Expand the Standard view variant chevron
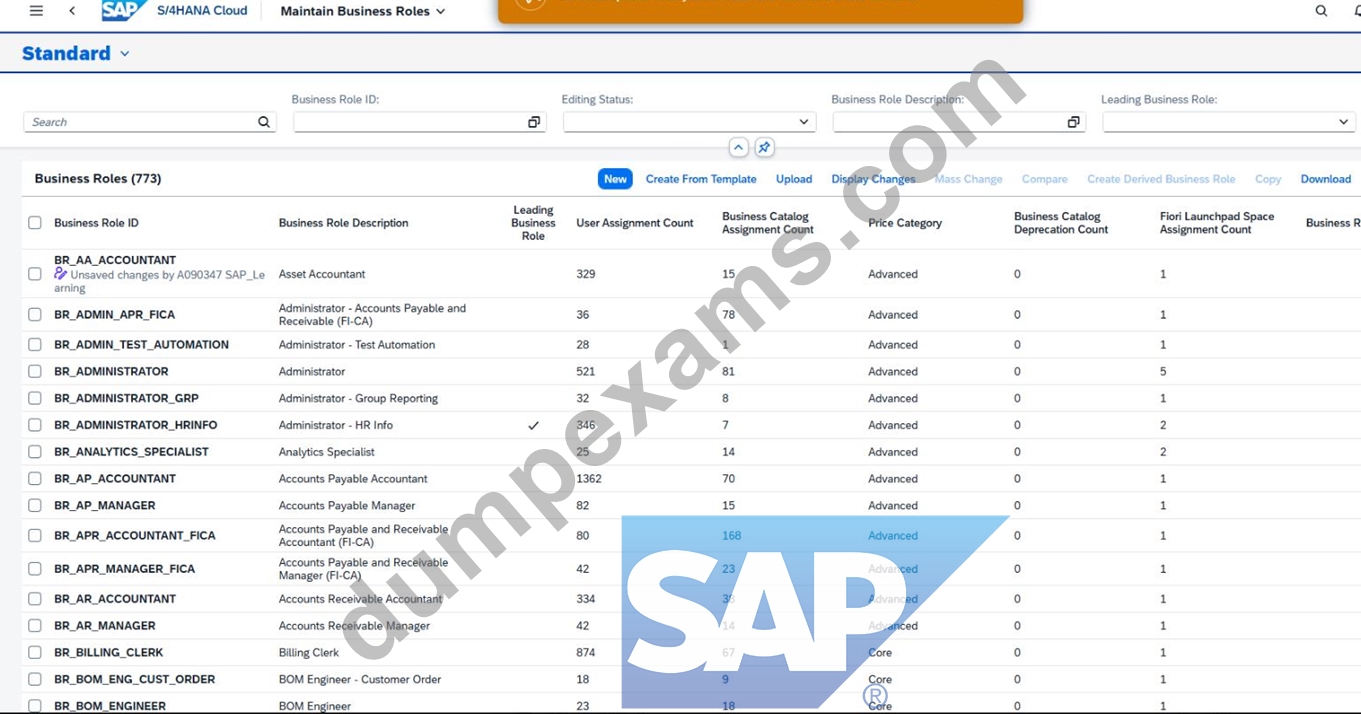The image size is (1361, 714). tap(125, 54)
